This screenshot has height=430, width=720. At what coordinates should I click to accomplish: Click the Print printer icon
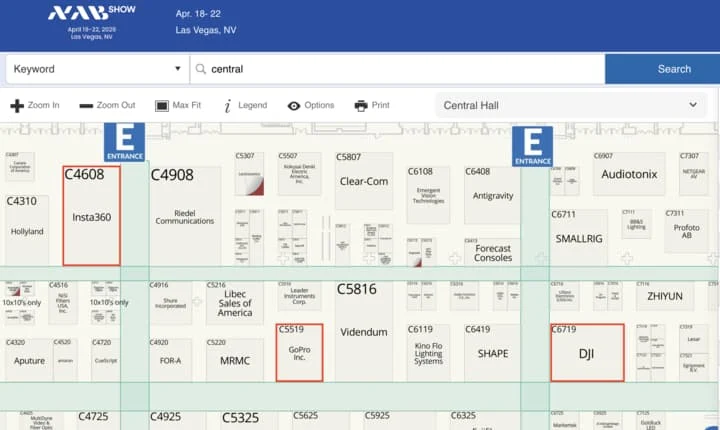[x=361, y=106]
